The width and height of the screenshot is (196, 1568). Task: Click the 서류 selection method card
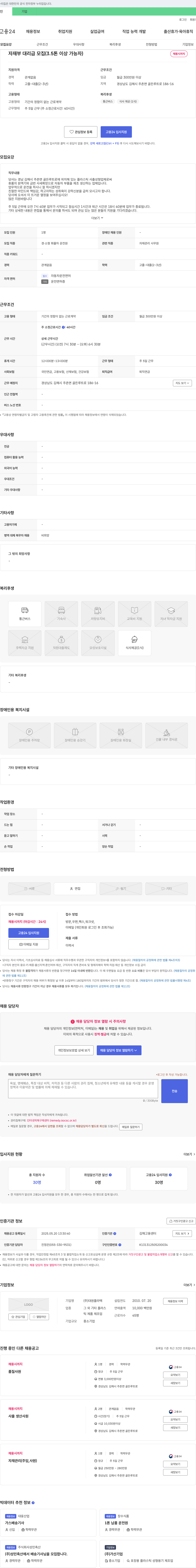(29, 889)
